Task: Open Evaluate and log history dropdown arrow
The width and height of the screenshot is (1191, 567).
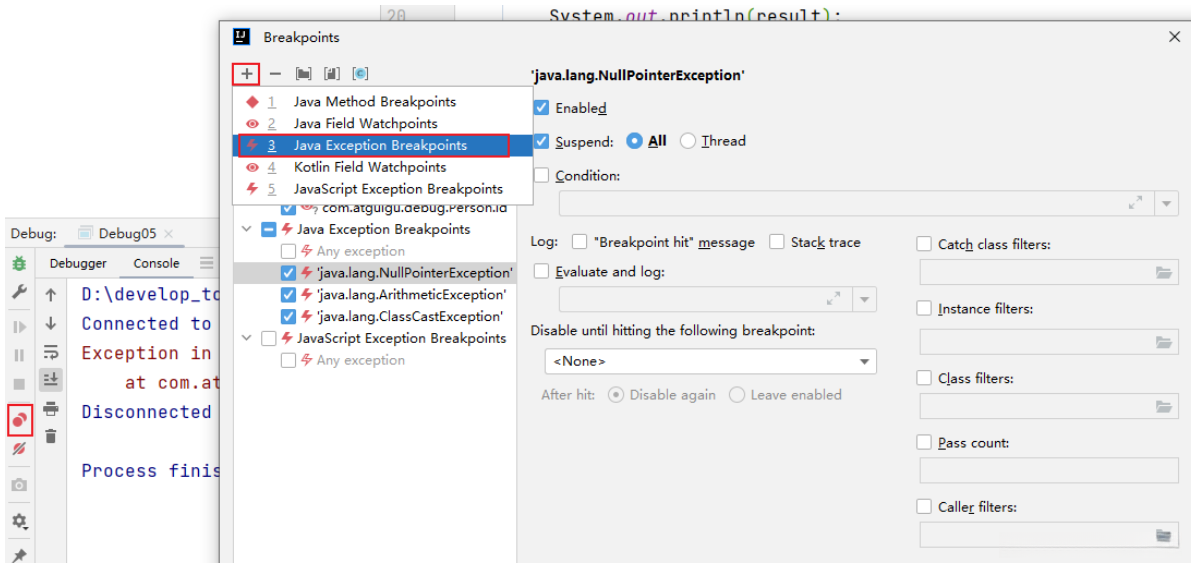Action: pyautogui.click(x=864, y=299)
